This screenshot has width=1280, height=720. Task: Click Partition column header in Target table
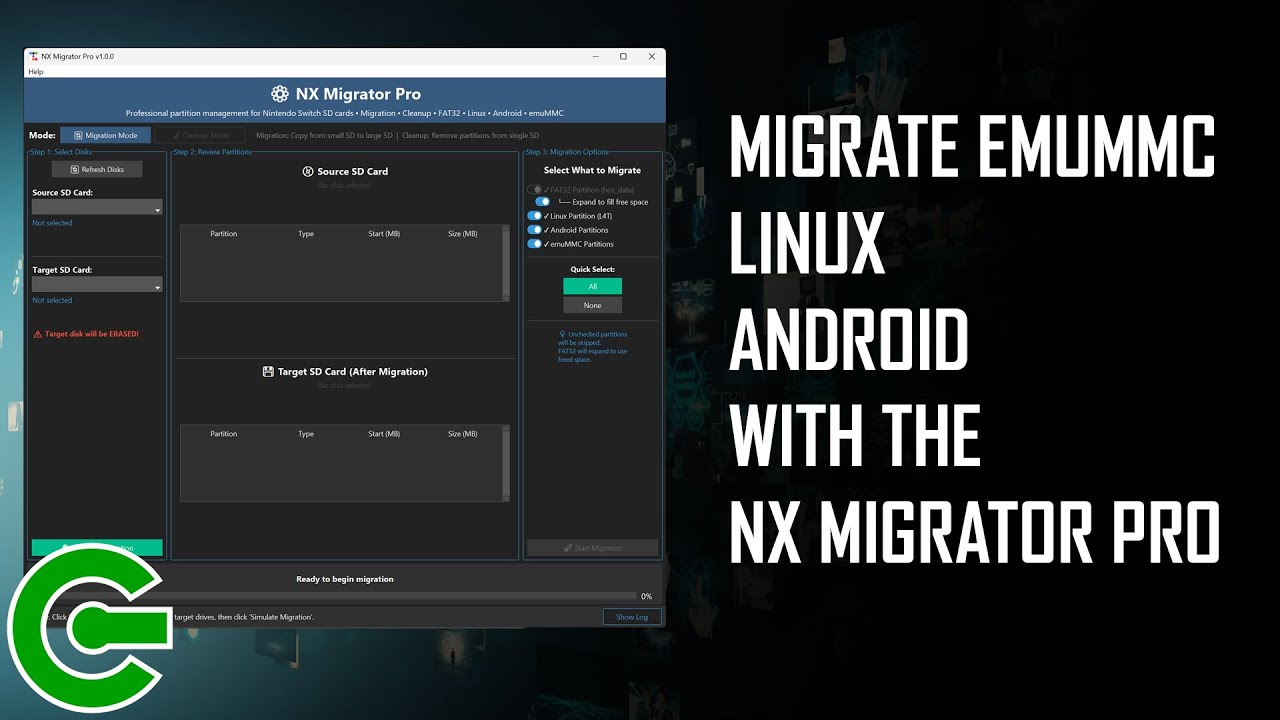(224, 434)
